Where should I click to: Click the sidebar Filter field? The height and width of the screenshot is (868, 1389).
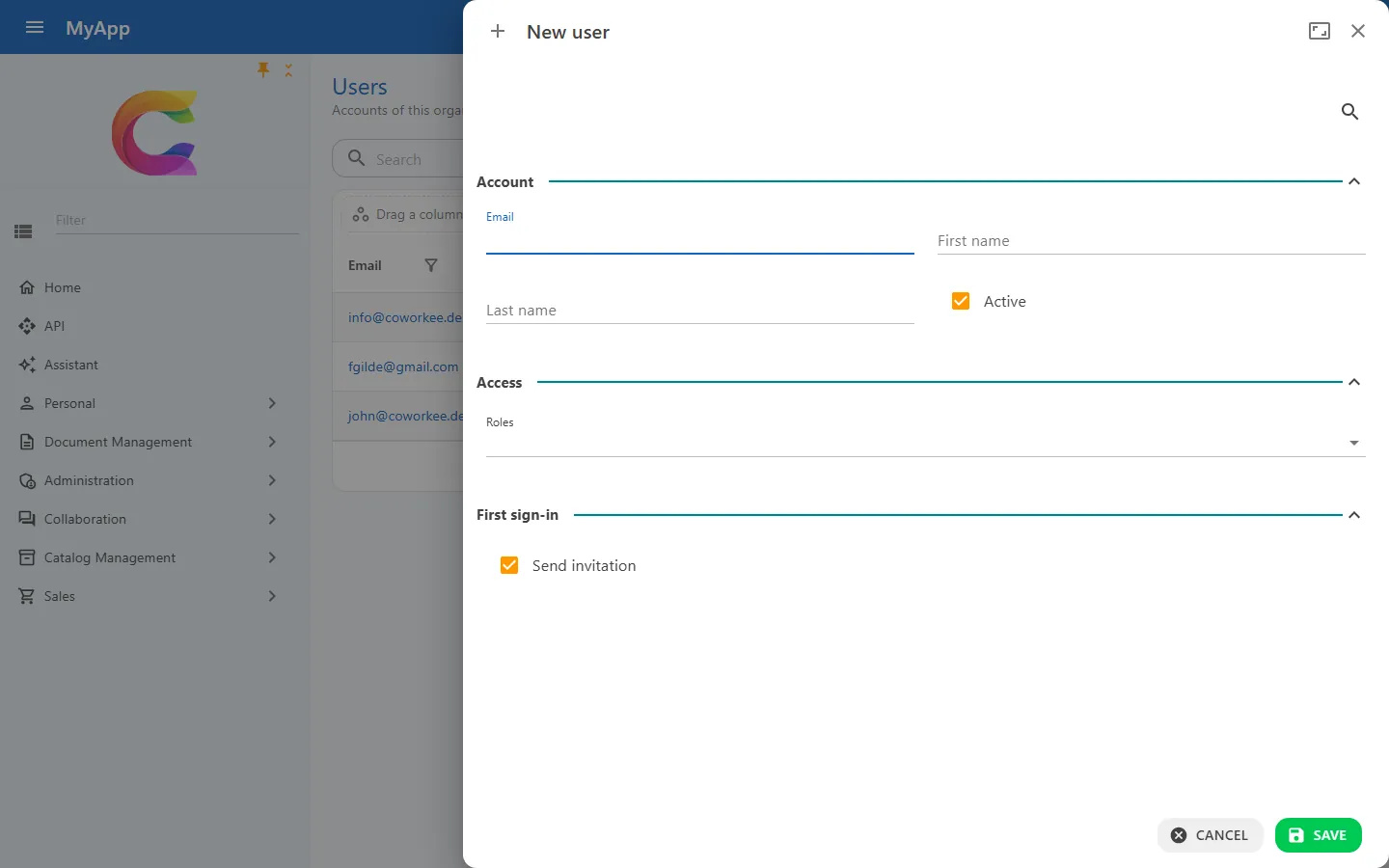(177, 220)
